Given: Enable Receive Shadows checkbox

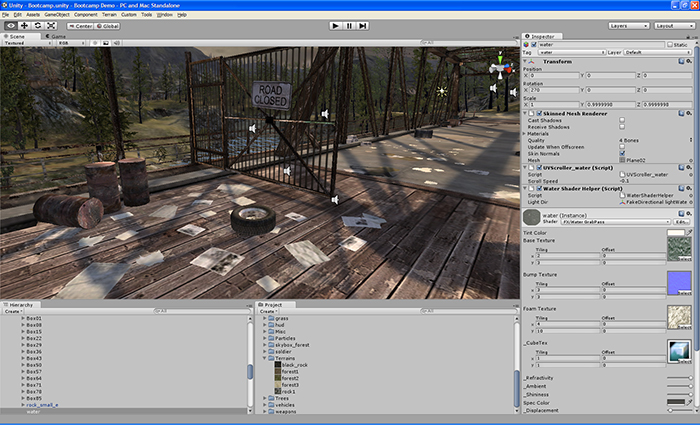Looking at the screenshot, I should [x=622, y=127].
